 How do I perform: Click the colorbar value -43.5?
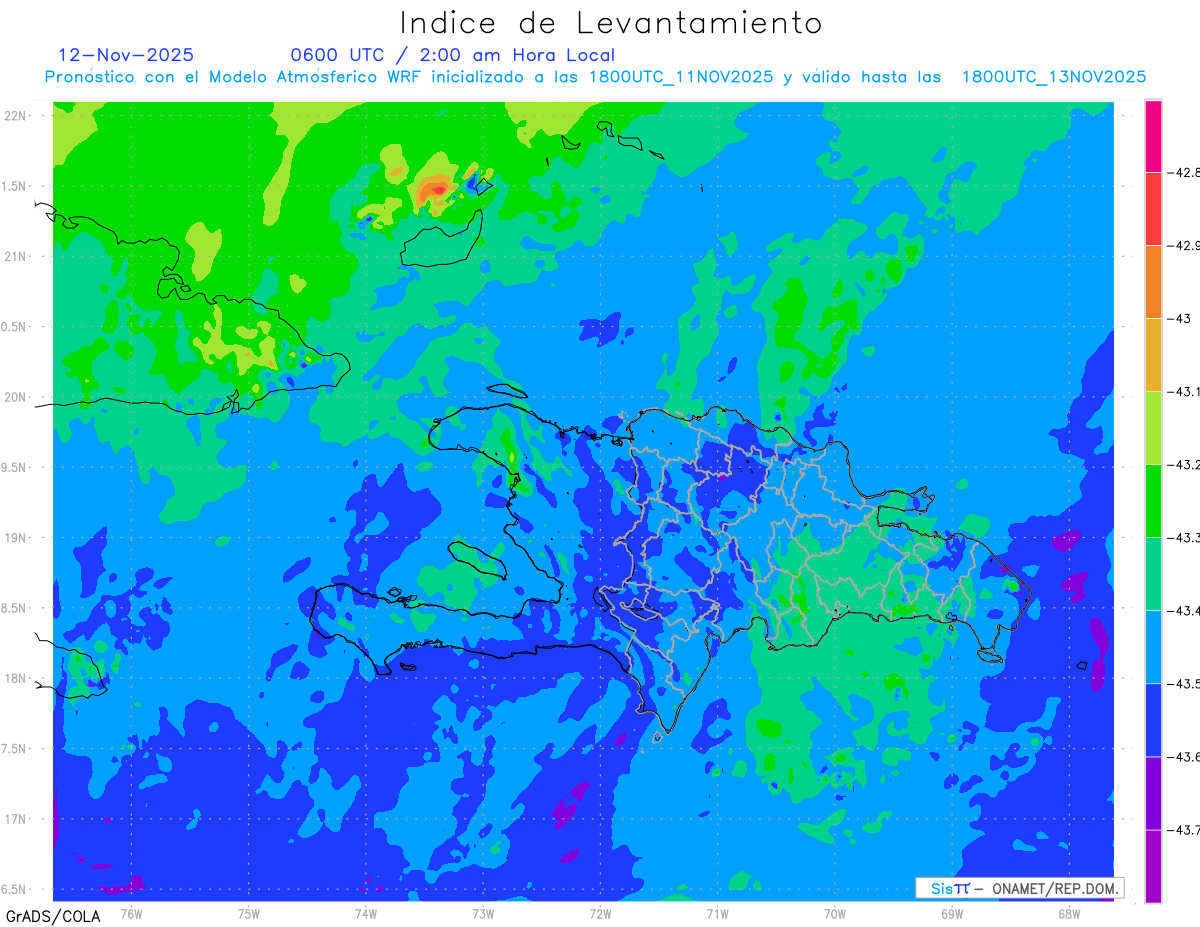point(1184,684)
